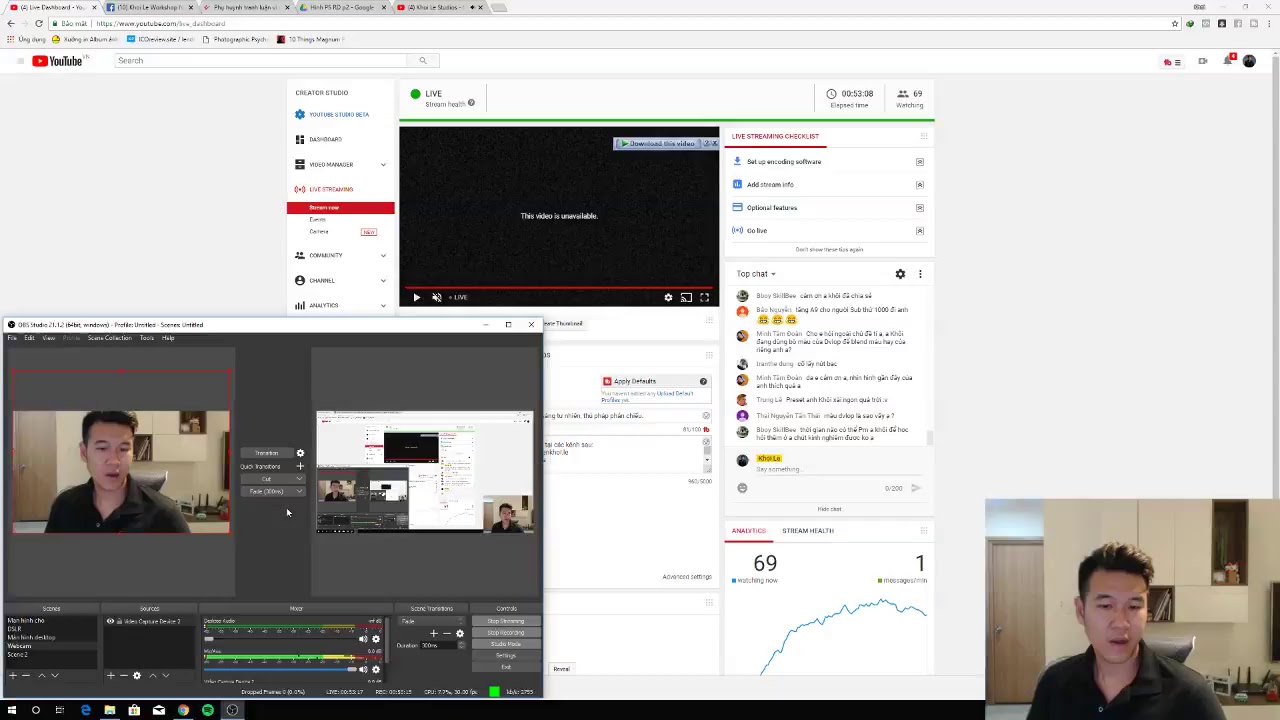The width and height of the screenshot is (1280, 720).
Task: Open Mic/Aux mixer settings gear
Action: (376, 670)
